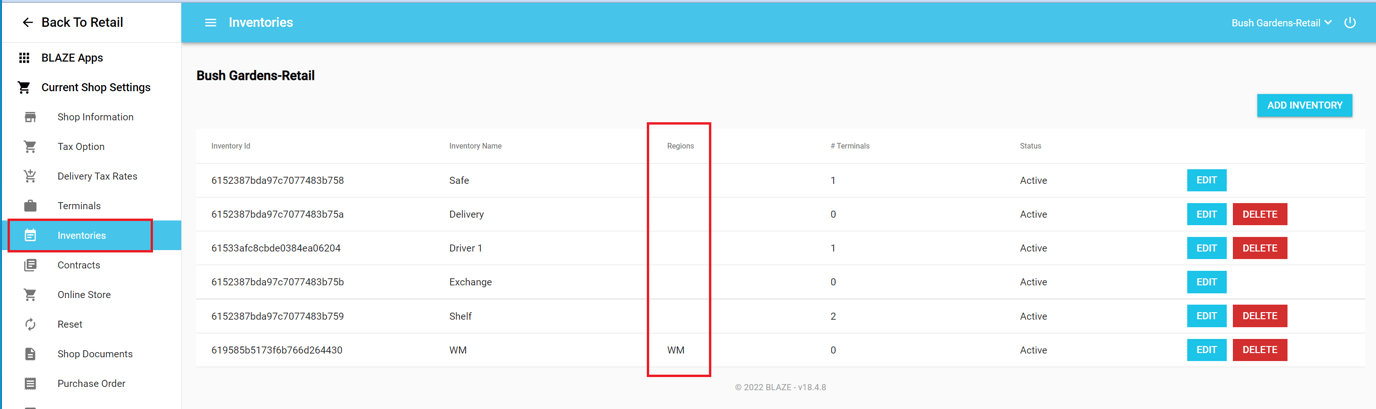Image resolution: width=1376 pixels, height=409 pixels.
Task: Click the Safe inventory name
Action: click(x=459, y=181)
